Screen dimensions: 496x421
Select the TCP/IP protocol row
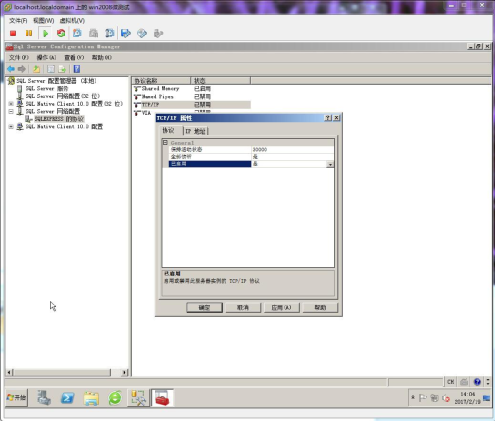[192, 105]
